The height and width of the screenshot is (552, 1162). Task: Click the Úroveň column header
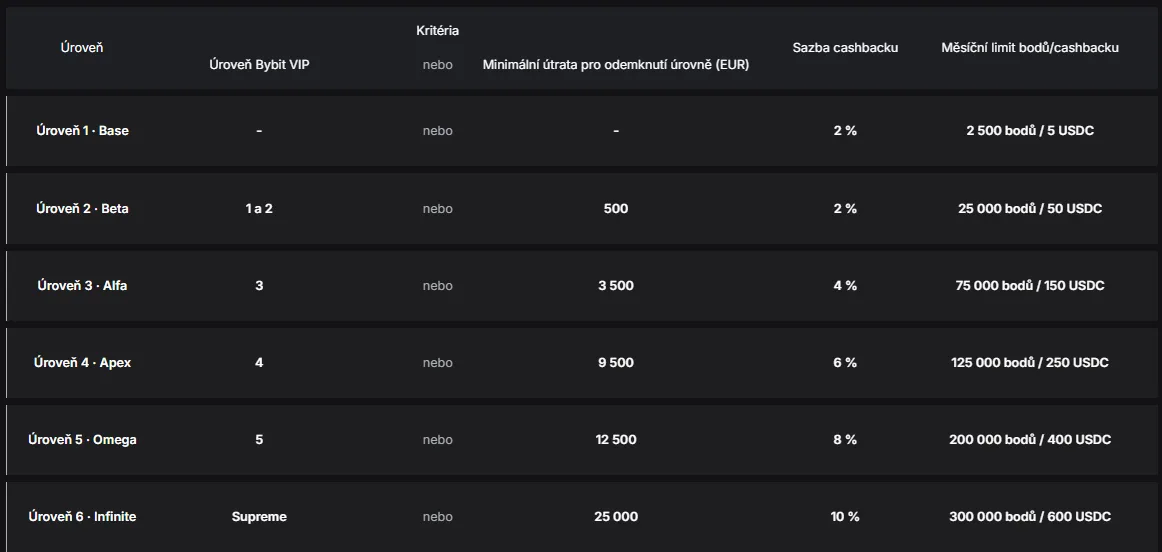click(82, 47)
